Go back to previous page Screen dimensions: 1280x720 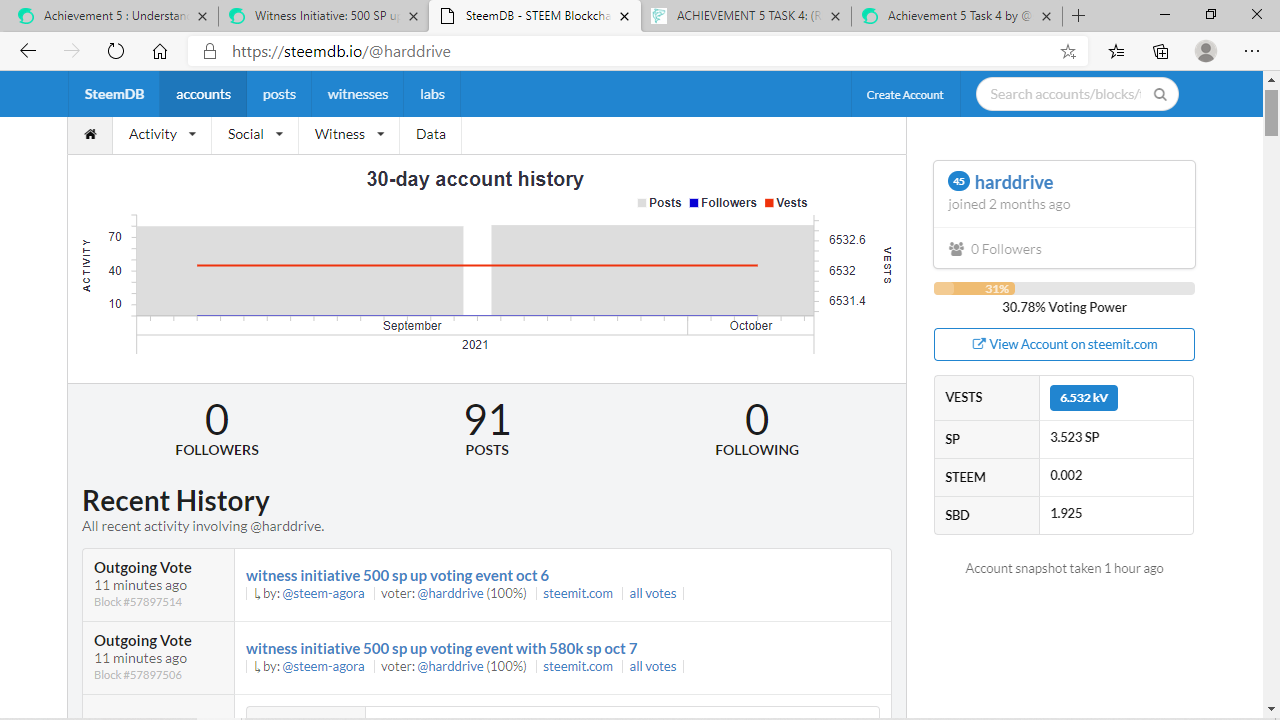pyautogui.click(x=28, y=52)
